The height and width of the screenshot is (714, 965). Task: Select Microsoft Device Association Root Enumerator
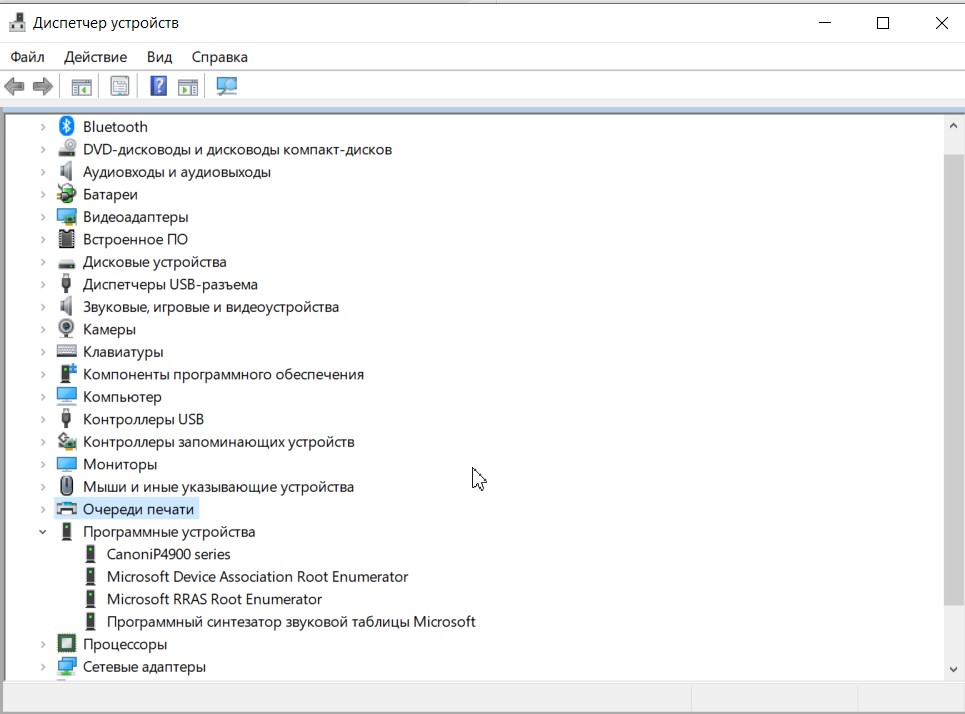[x=257, y=577]
